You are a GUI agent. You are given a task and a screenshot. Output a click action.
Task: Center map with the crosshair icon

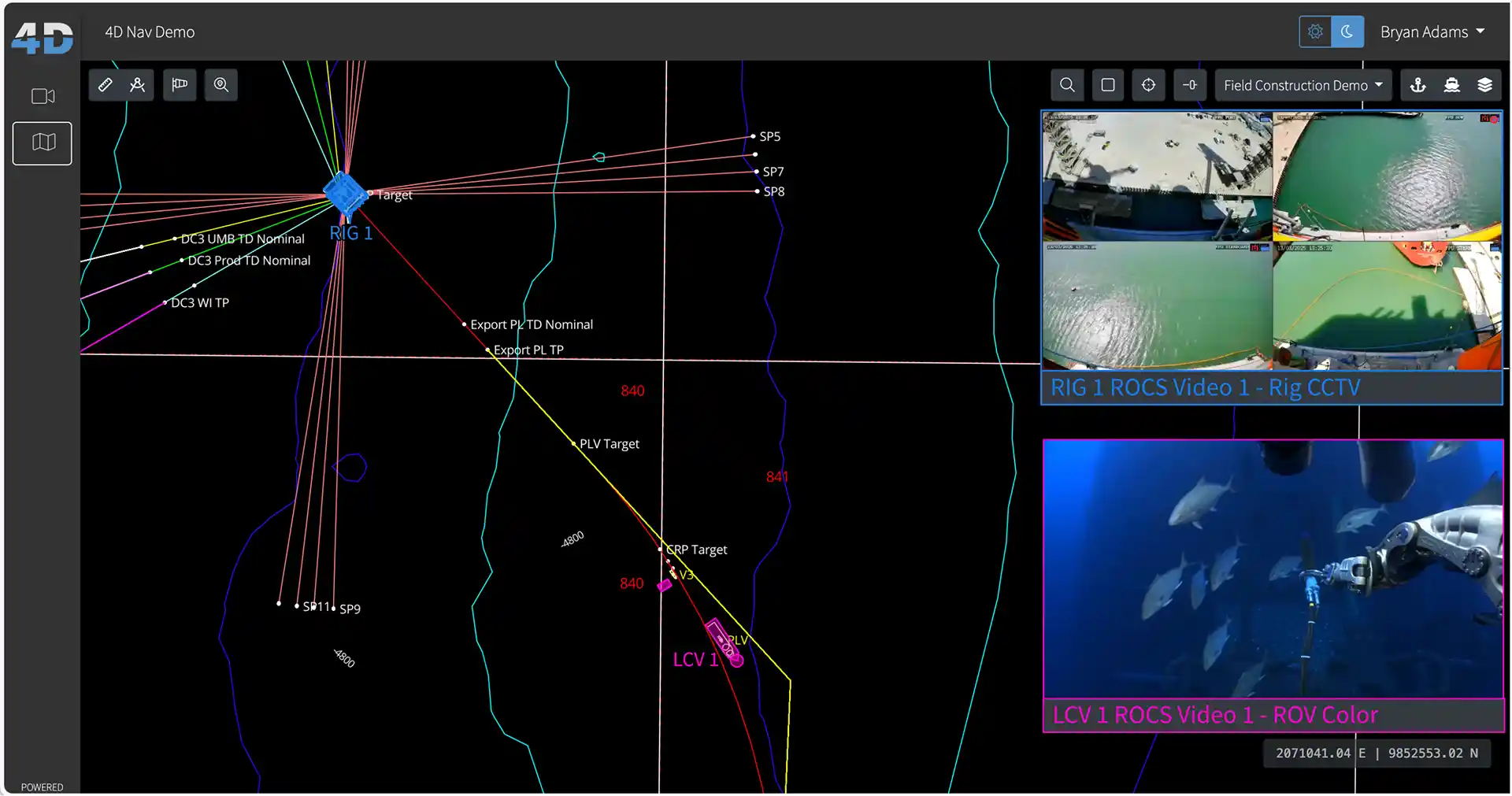click(x=1149, y=85)
